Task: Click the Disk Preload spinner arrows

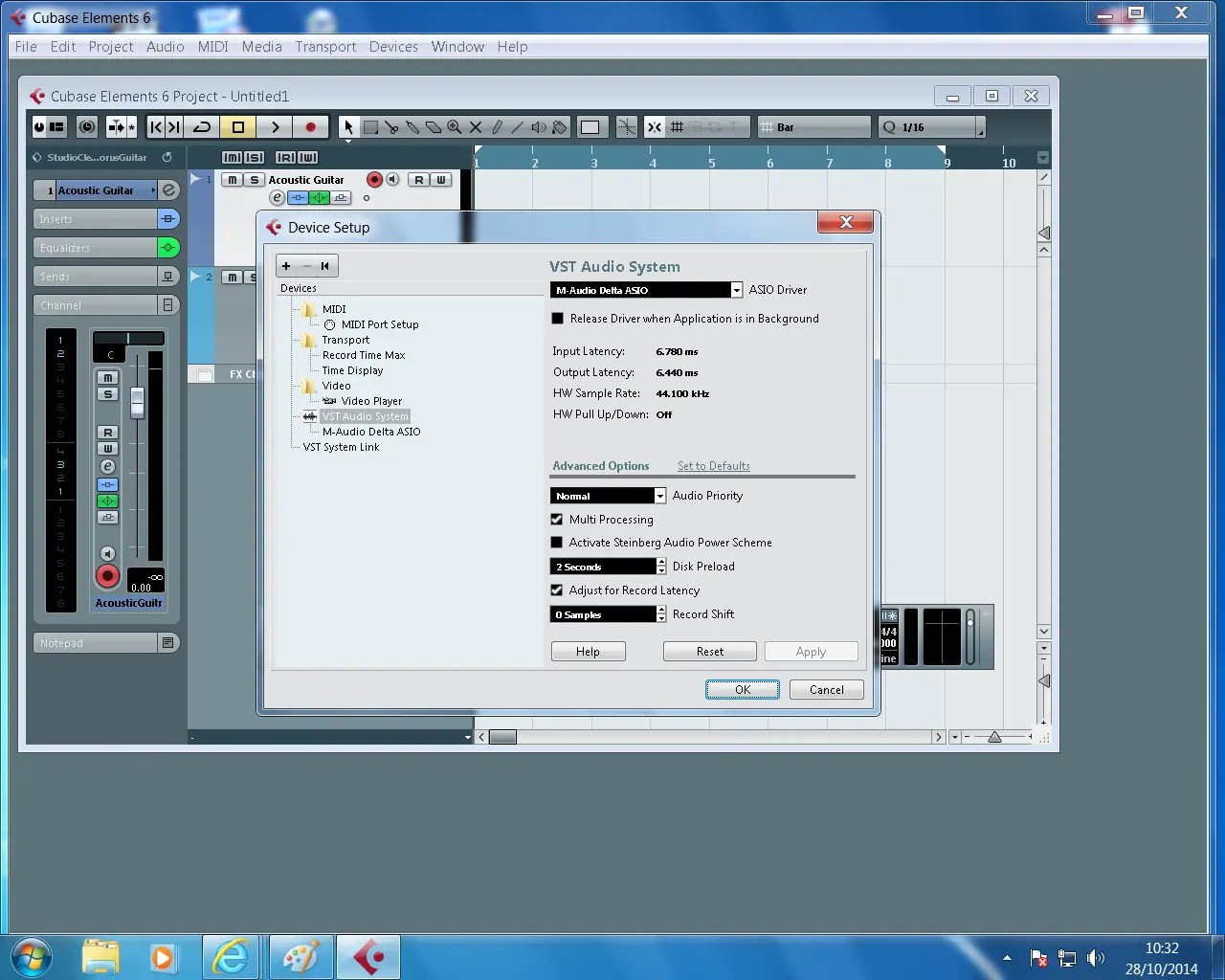Action: tap(661, 567)
